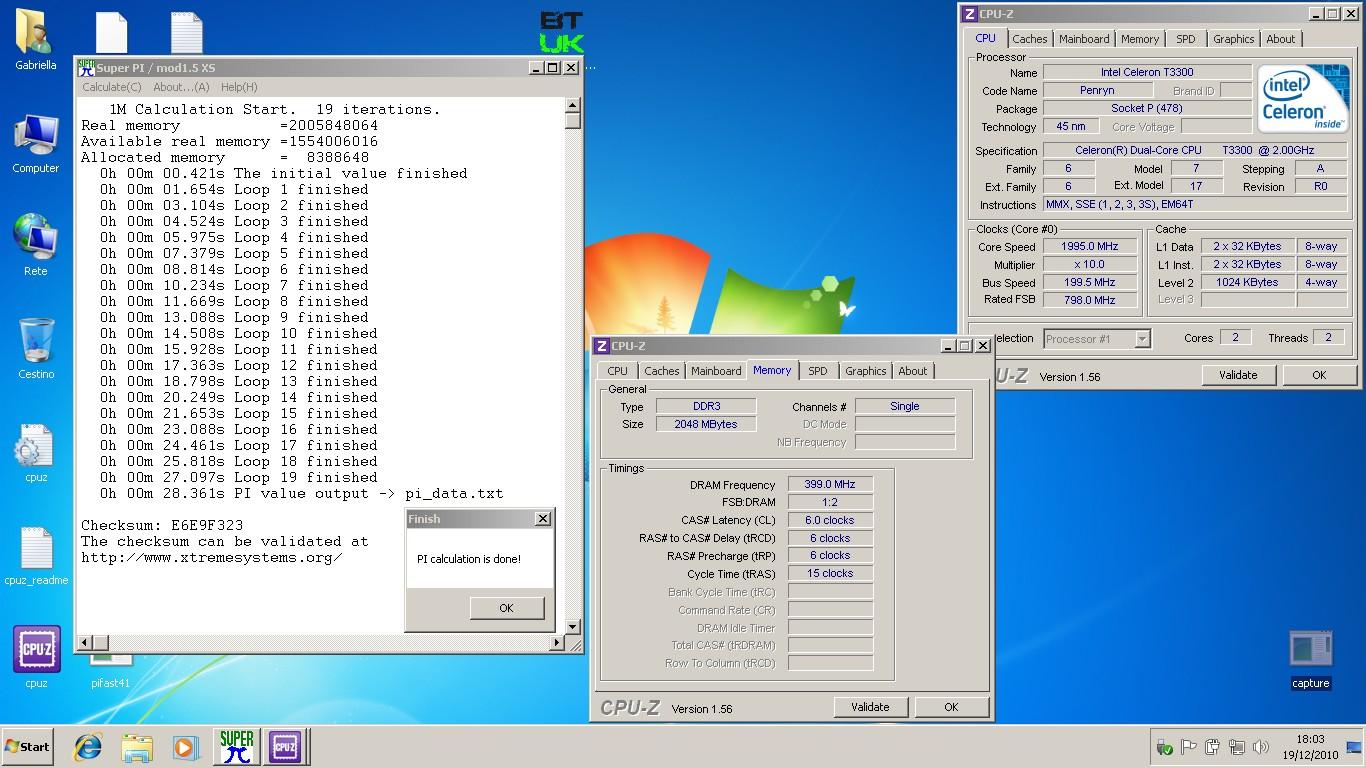Open Mainboard tab in the CPU window

pyautogui.click(x=1084, y=39)
